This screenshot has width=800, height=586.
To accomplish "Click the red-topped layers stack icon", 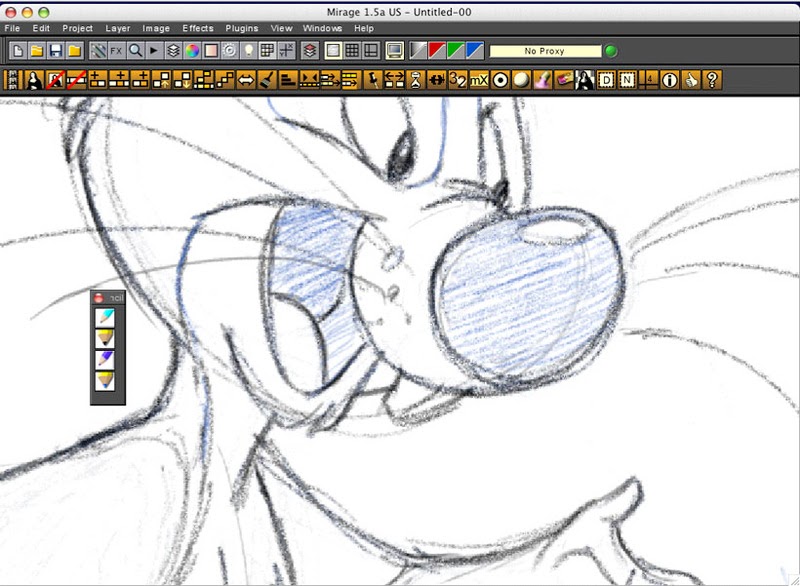I will click(x=310, y=50).
